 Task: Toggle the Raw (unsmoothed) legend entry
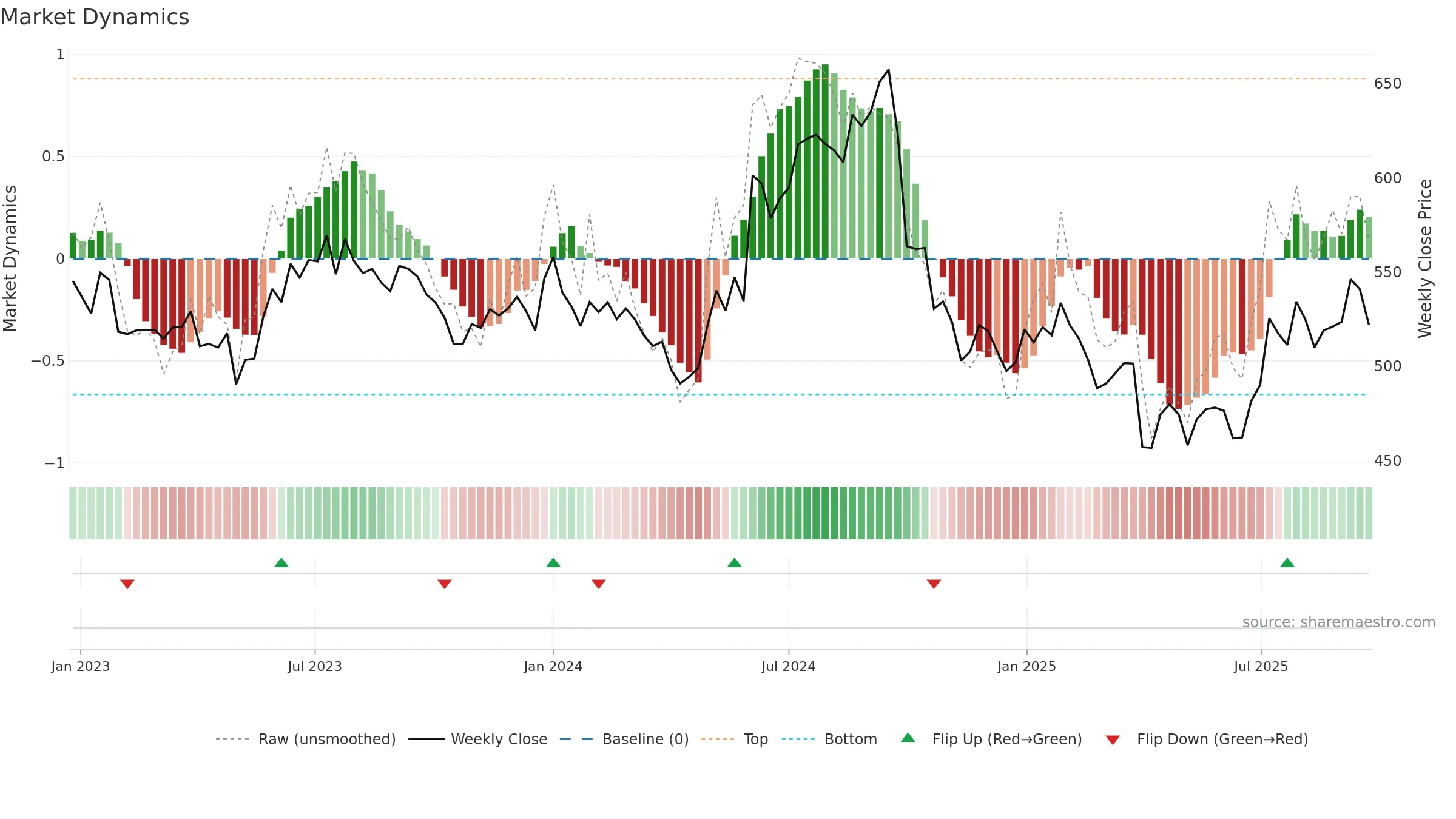pos(305,739)
